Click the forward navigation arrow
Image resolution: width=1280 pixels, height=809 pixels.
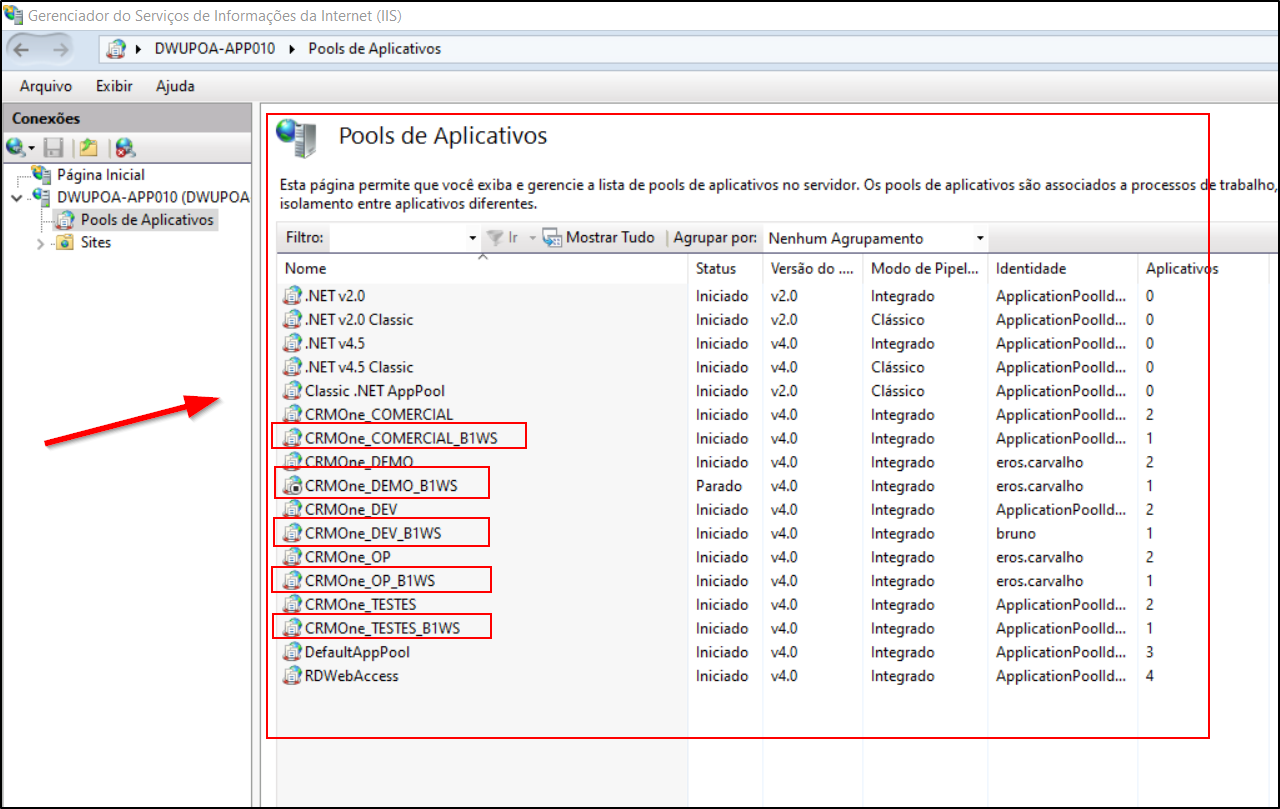coord(60,49)
